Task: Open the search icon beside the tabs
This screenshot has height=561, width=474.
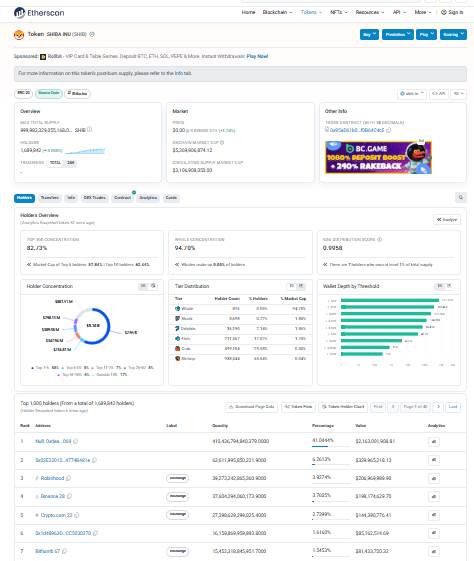Action: [x=461, y=197]
